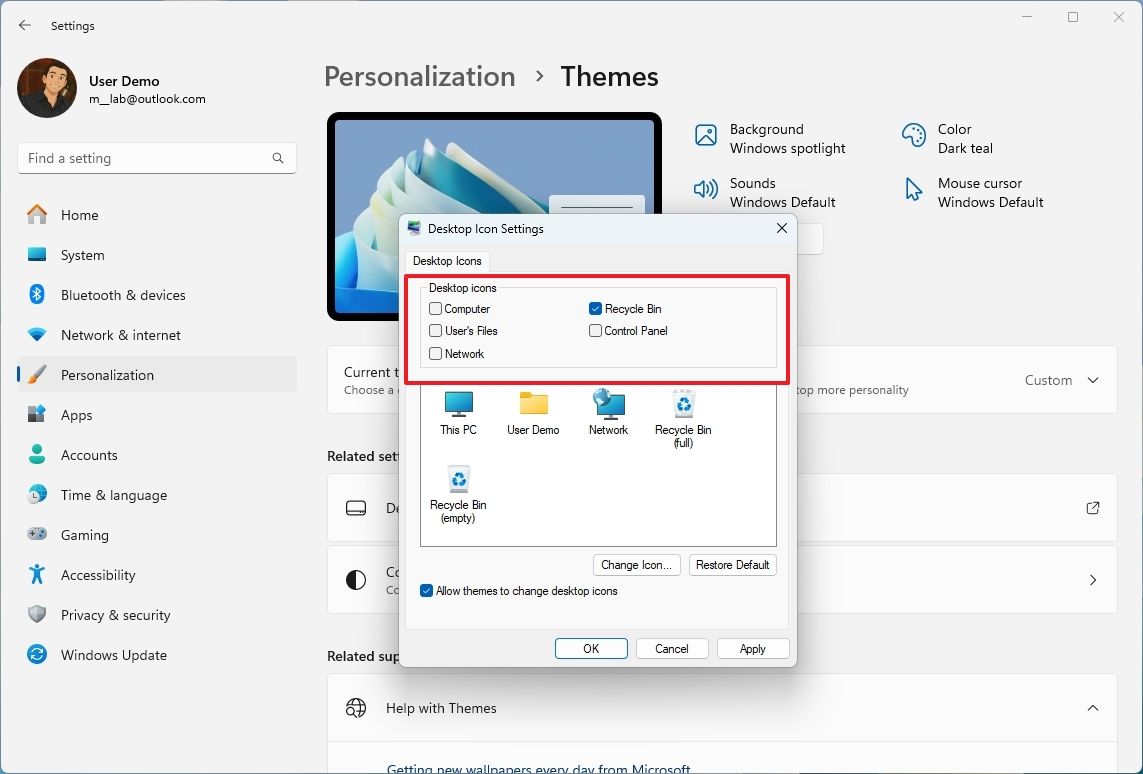
Task: Uncheck the Recycle Bin checkbox
Action: (x=596, y=309)
